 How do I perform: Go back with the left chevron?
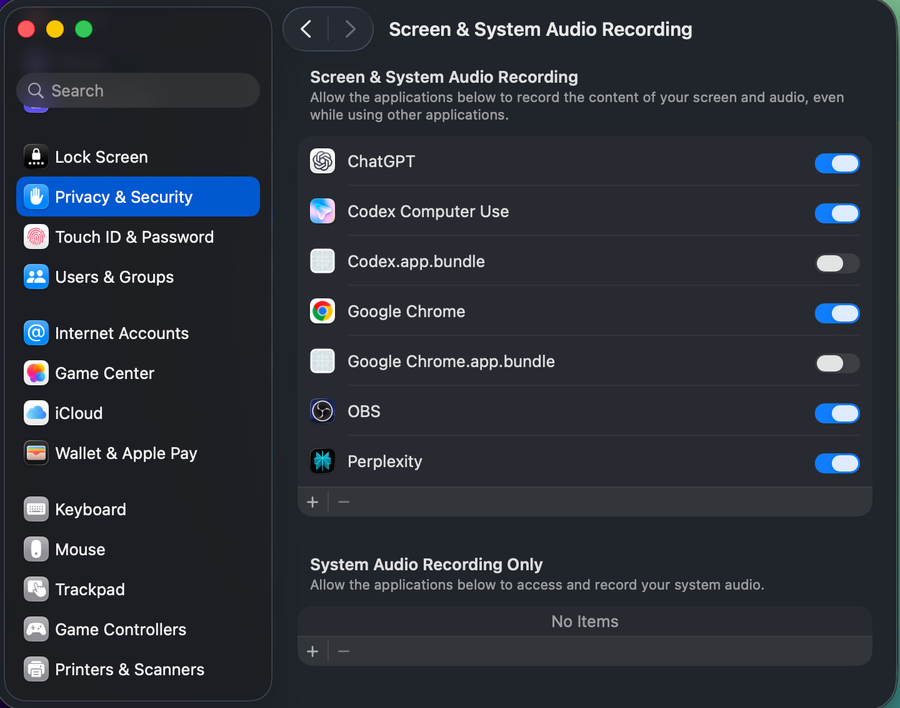coord(306,29)
